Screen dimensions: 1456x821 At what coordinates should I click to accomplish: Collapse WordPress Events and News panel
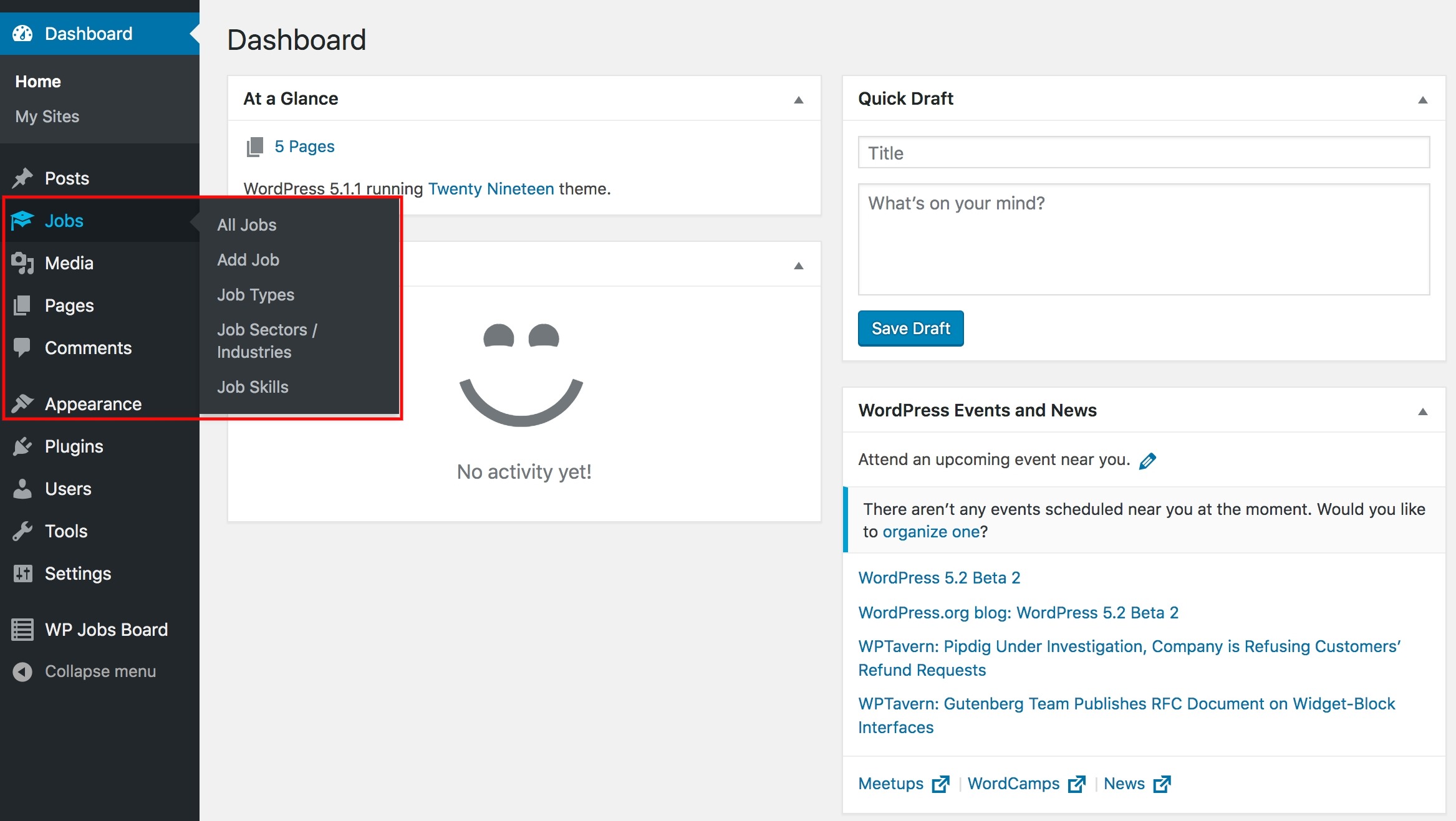pos(1422,411)
